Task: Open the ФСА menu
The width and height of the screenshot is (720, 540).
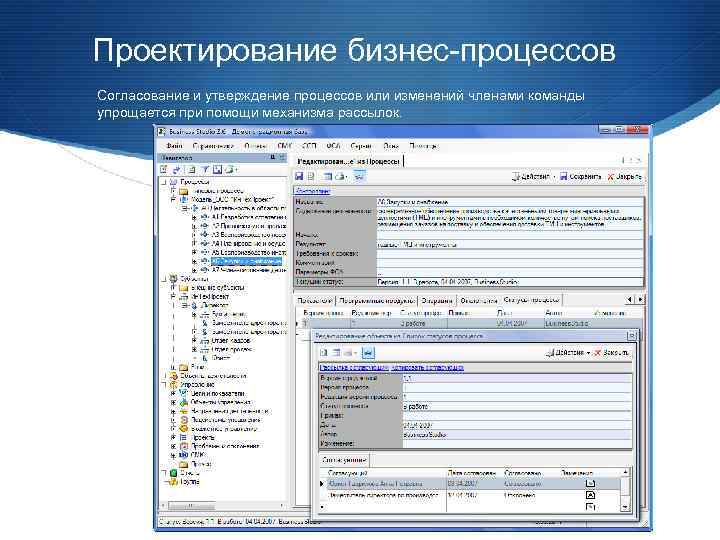Action: coord(333,146)
